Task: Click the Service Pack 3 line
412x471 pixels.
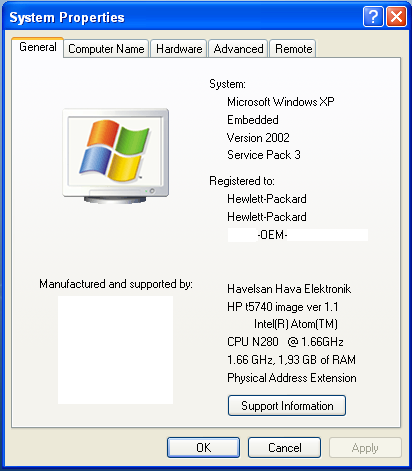Action: (x=264, y=155)
